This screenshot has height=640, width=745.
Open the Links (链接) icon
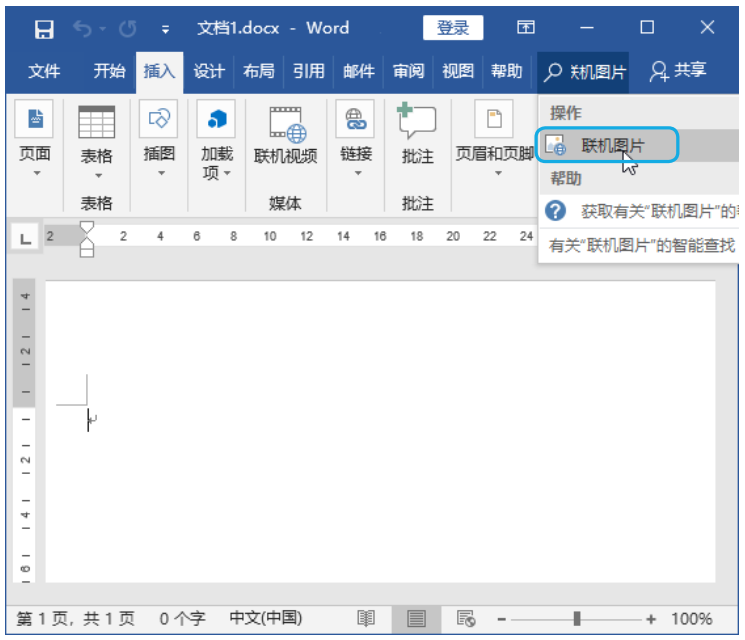[x=355, y=134]
